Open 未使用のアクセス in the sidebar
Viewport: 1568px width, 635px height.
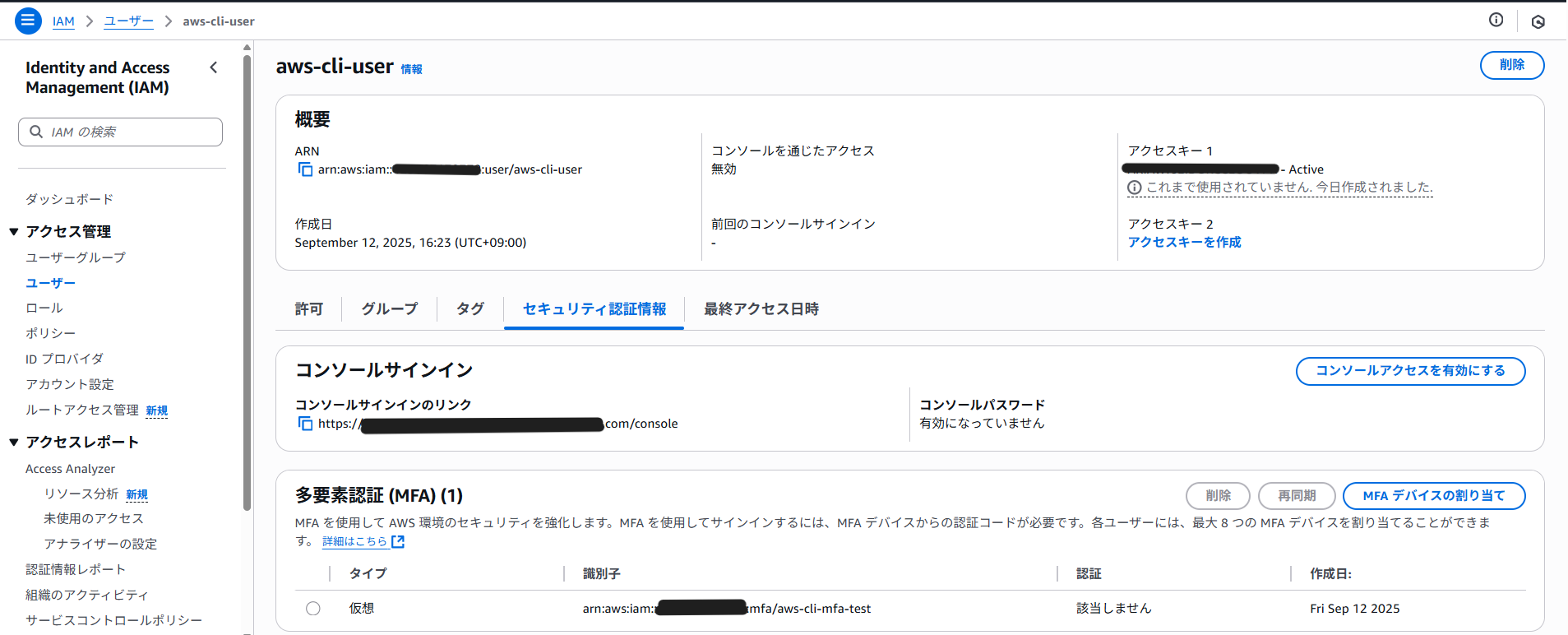(94, 518)
